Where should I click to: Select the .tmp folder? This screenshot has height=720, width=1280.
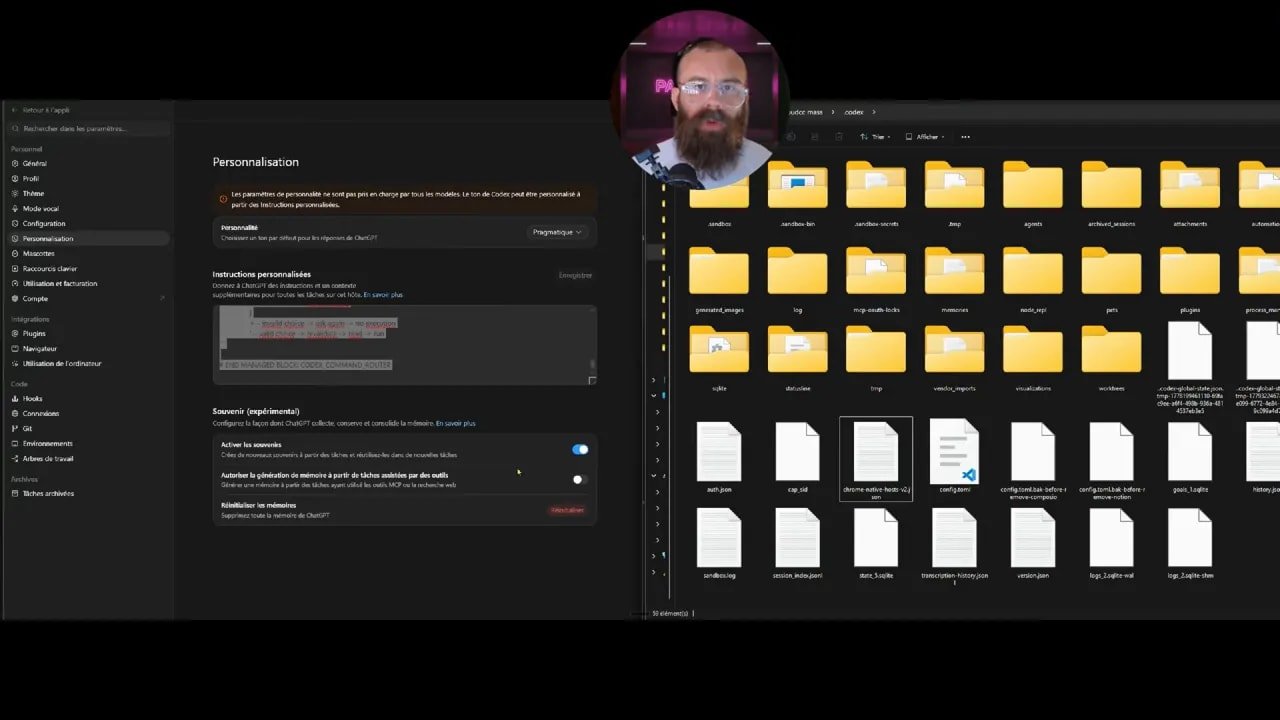click(954, 194)
